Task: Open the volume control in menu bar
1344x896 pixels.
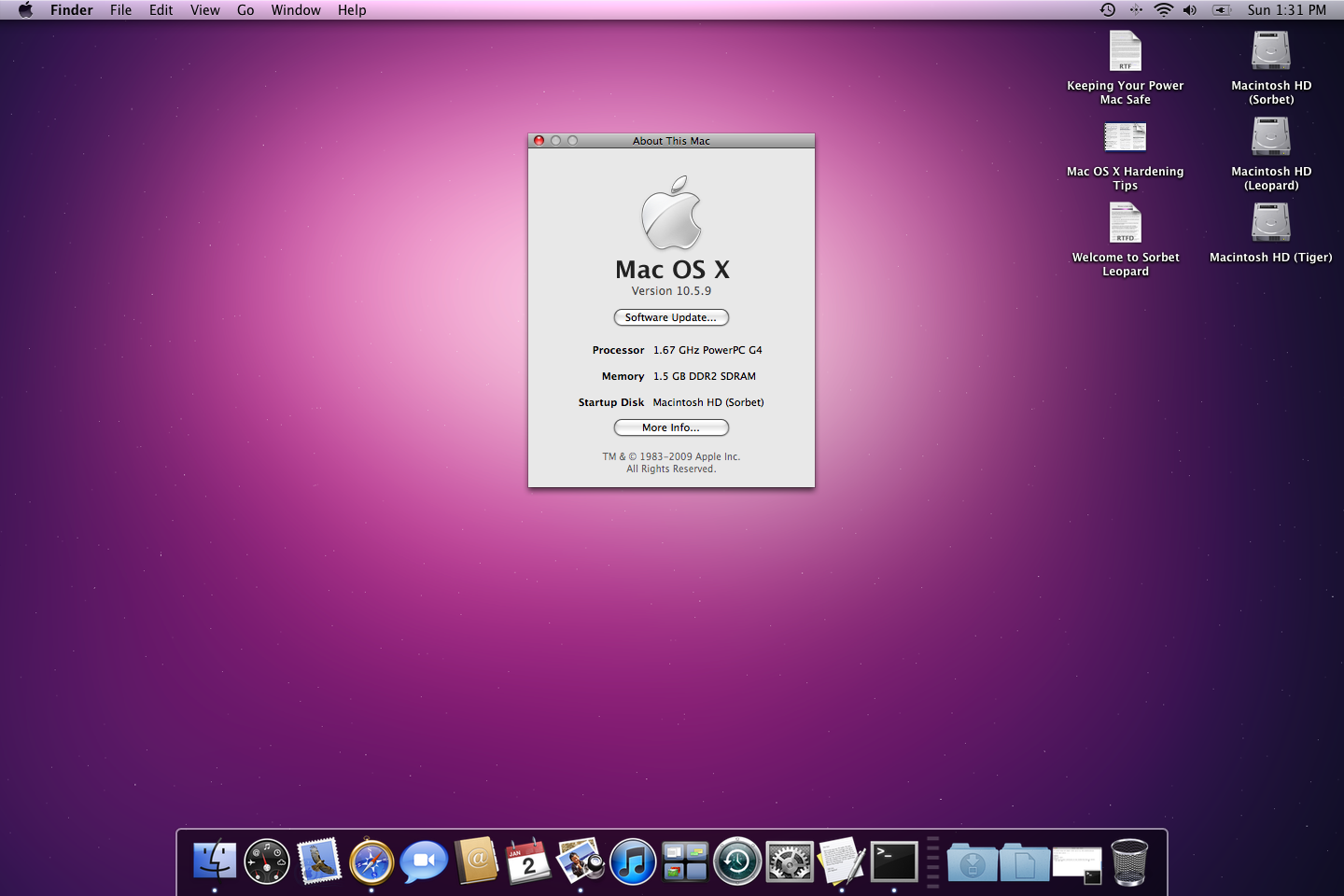Action: click(1190, 10)
